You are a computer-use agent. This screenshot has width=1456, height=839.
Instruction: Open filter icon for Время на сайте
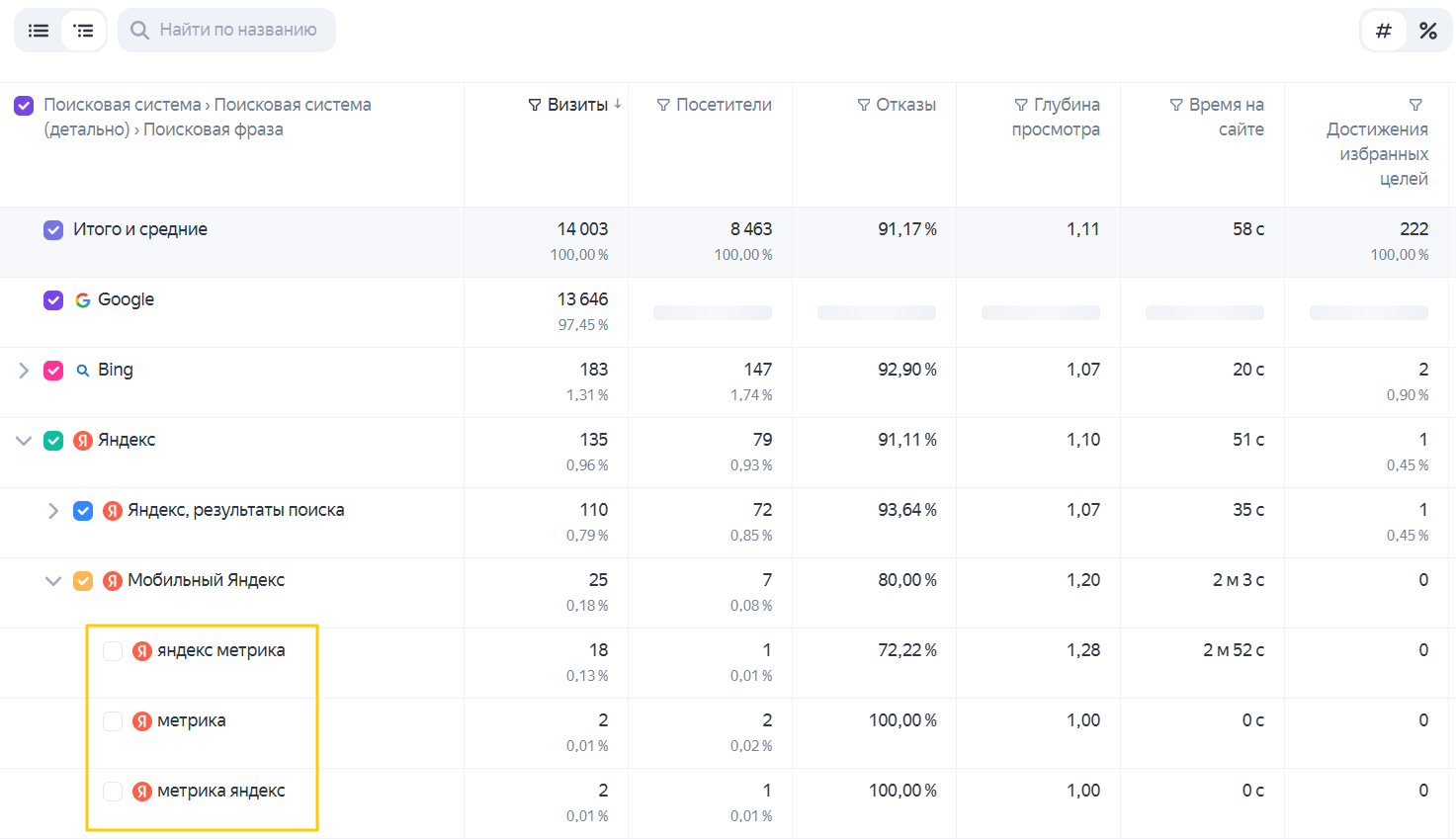(x=1176, y=105)
